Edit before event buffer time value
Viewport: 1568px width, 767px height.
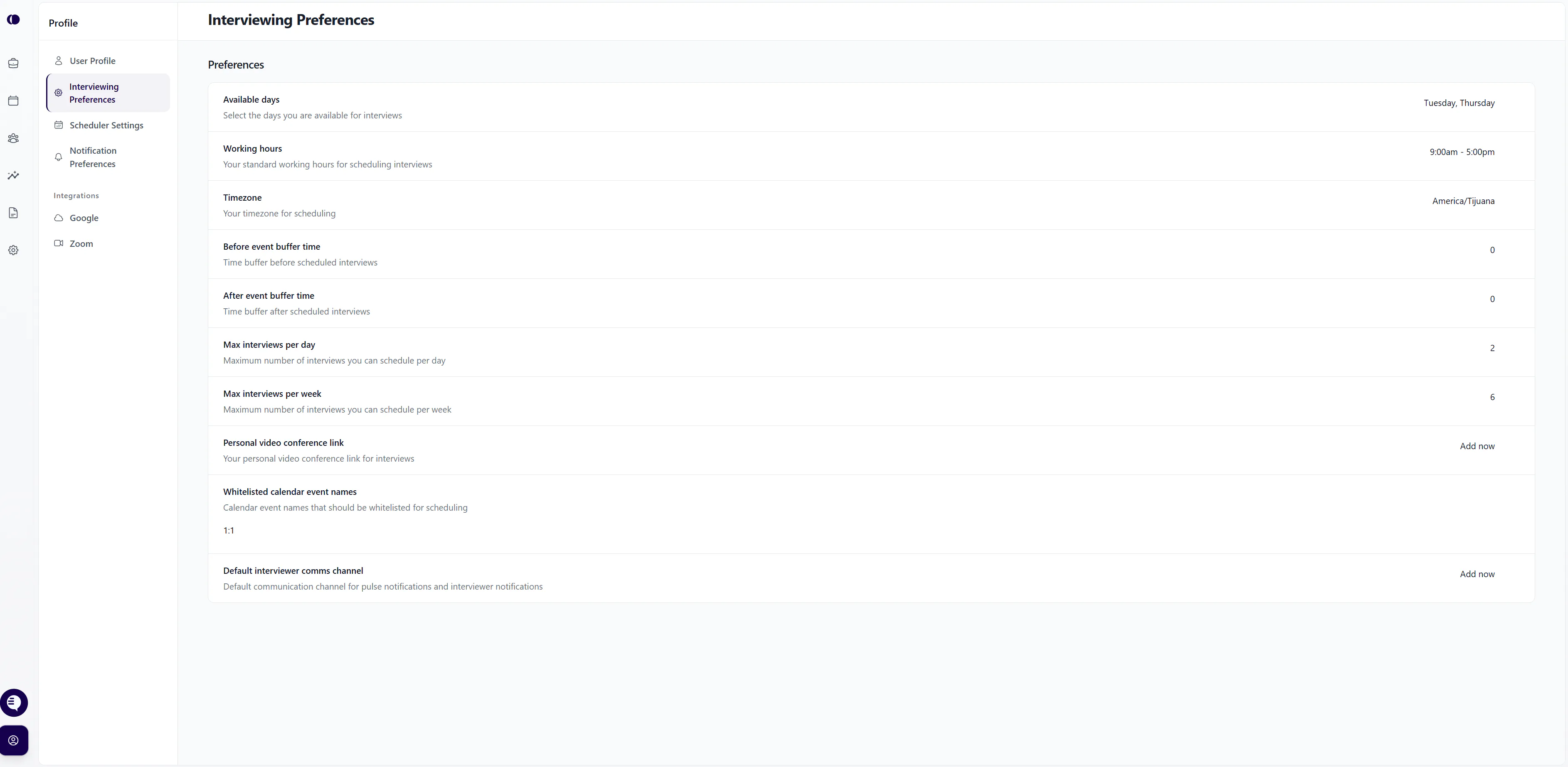(x=1492, y=250)
